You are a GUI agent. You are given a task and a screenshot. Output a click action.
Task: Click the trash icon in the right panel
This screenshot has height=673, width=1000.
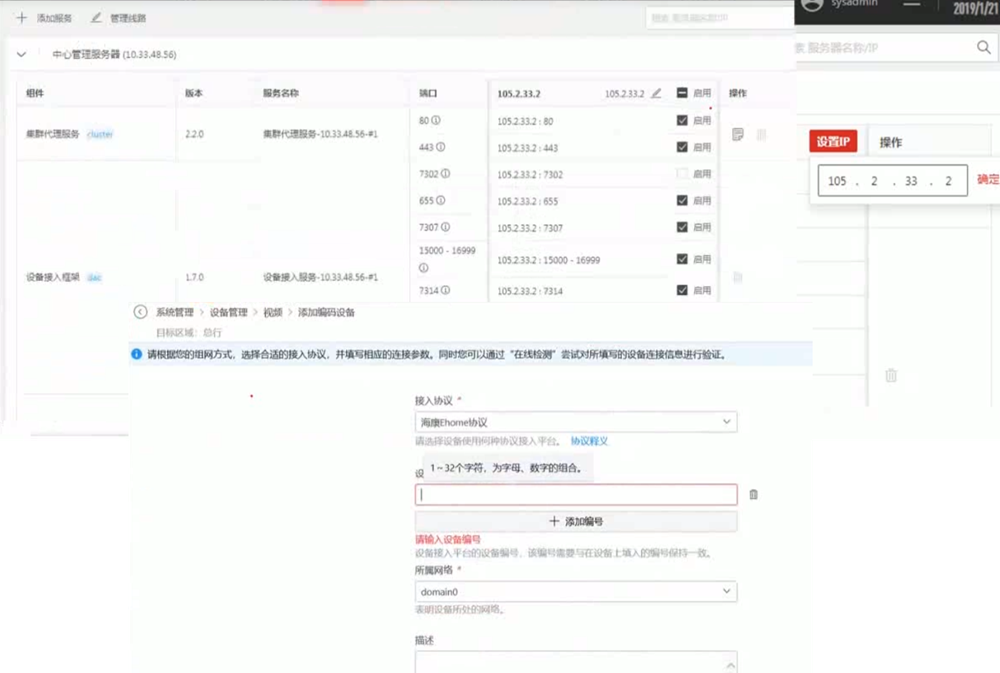click(891, 375)
